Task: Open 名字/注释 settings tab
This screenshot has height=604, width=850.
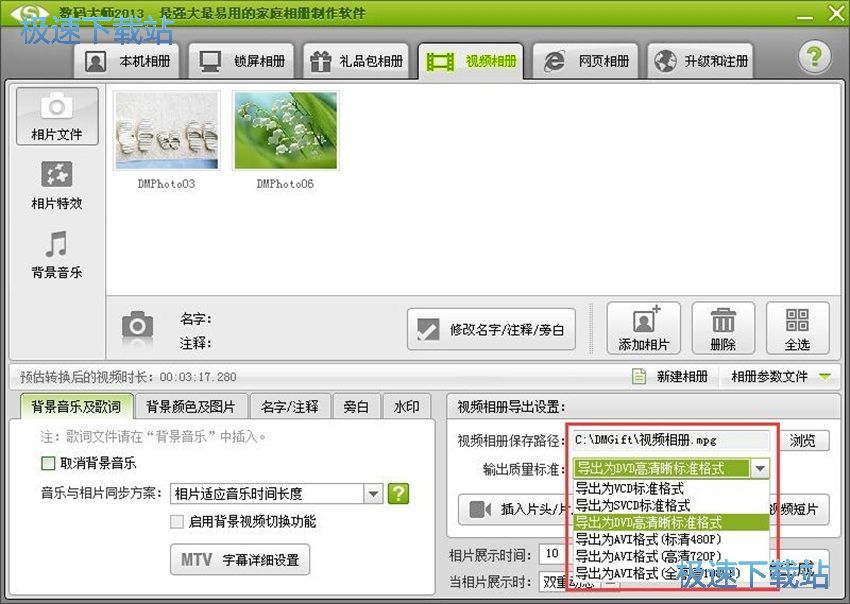Action: point(289,407)
